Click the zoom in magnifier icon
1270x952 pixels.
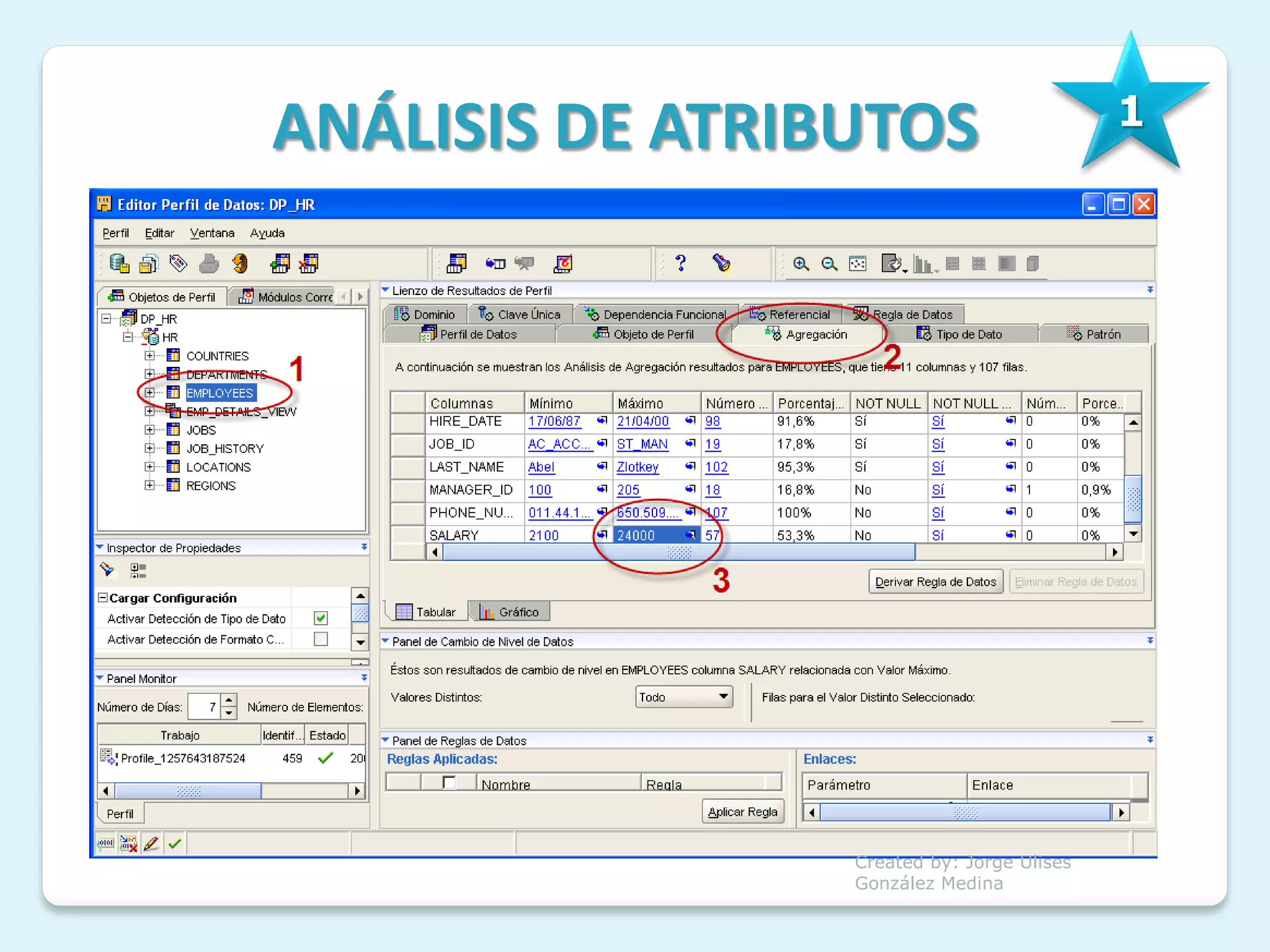click(x=801, y=264)
